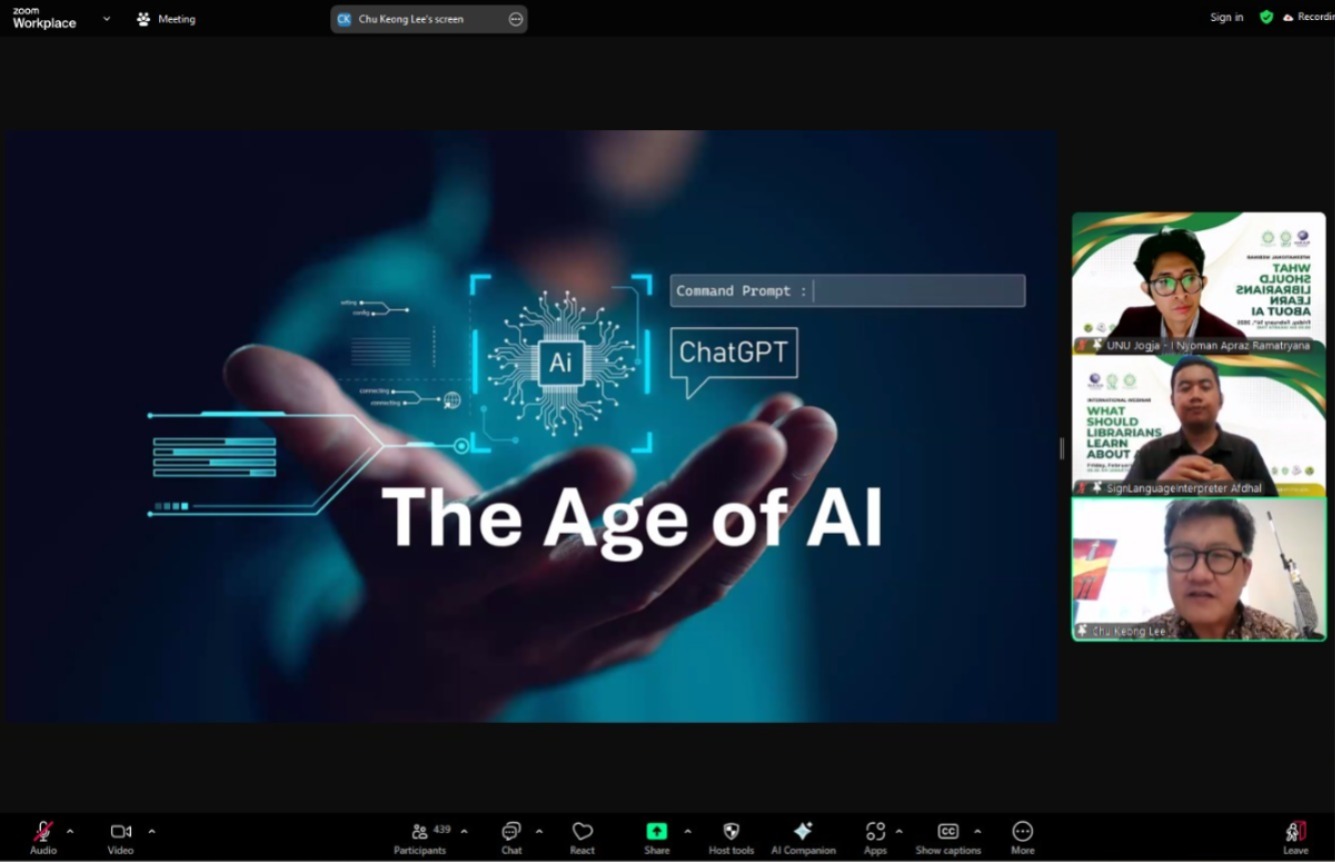This screenshot has width=1335, height=862.
Task: Select Chu Keong Lee video thumbnail
Action: pos(1199,569)
